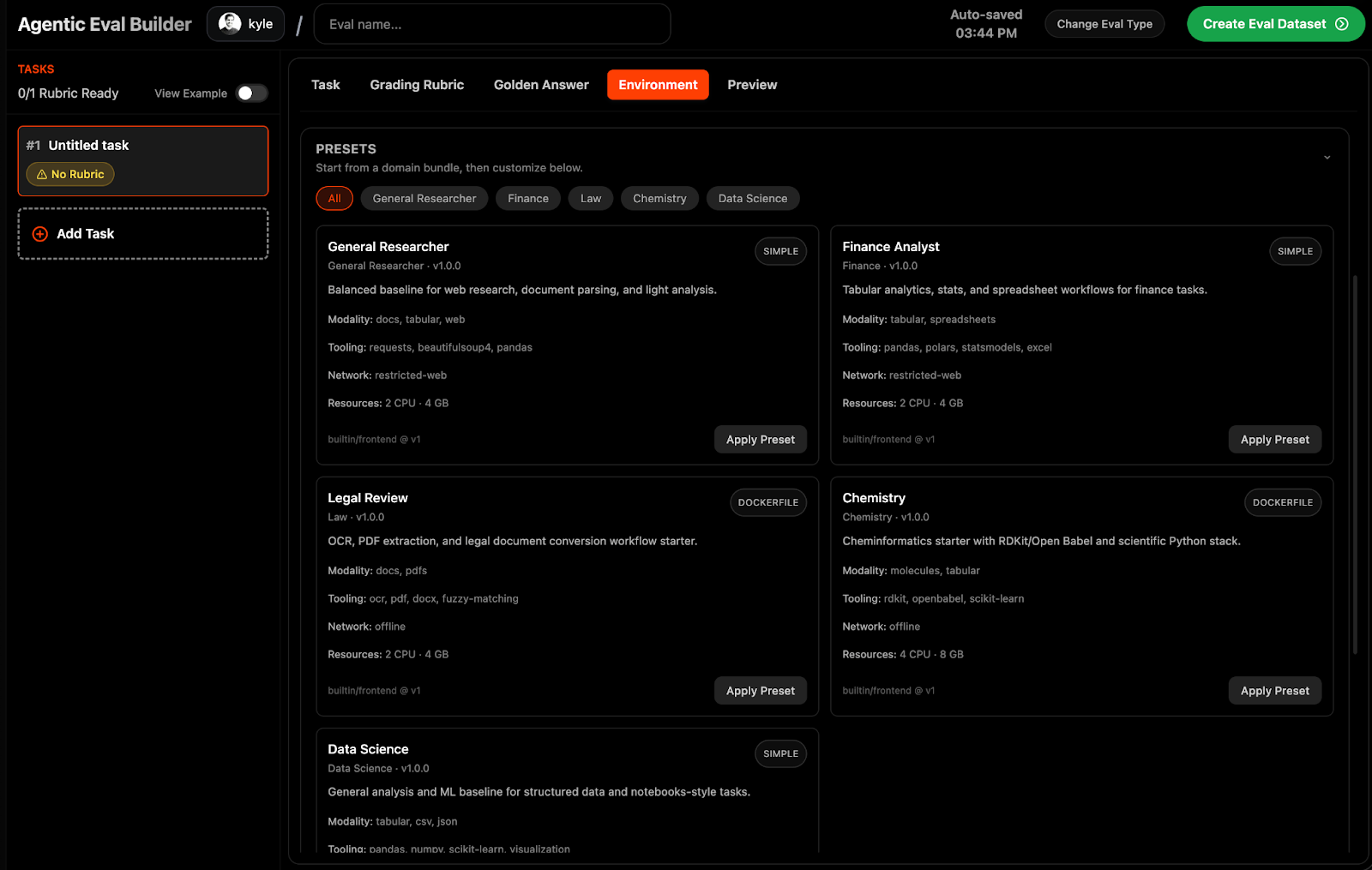Image resolution: width=1372 pixels, height=870 pixels.
Task: Apply the Chemistry preset
Action: (x=1275, y=691)
